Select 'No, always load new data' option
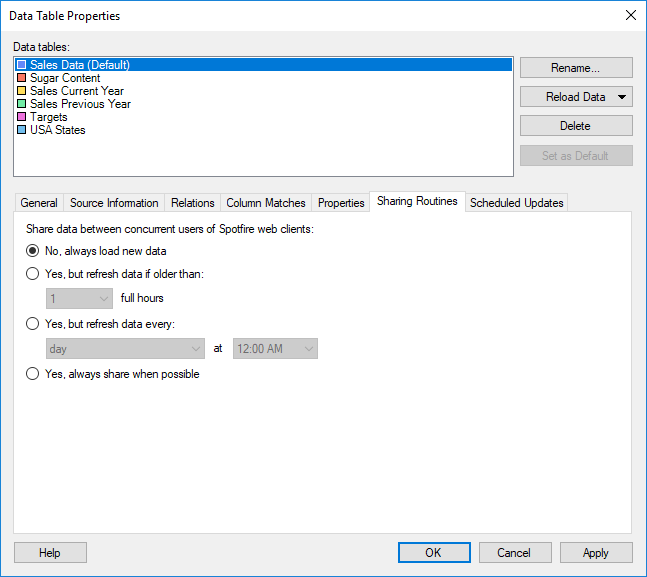Image resolution: width=647 pixels, height=577 pixels. pyautogui.click(x=96, y=251)
